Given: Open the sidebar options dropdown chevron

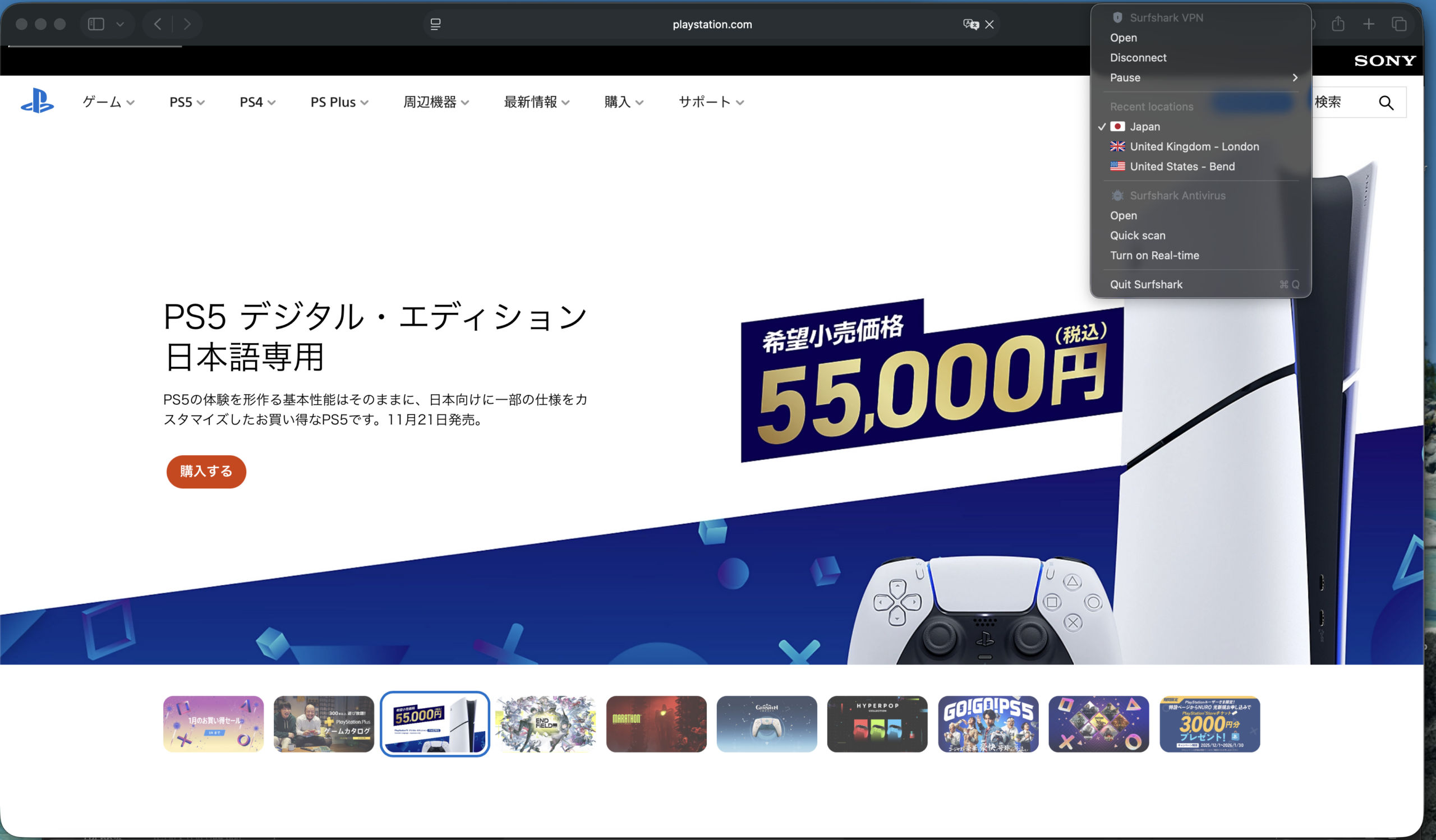Looking at the screenshot, I should 120,24.
